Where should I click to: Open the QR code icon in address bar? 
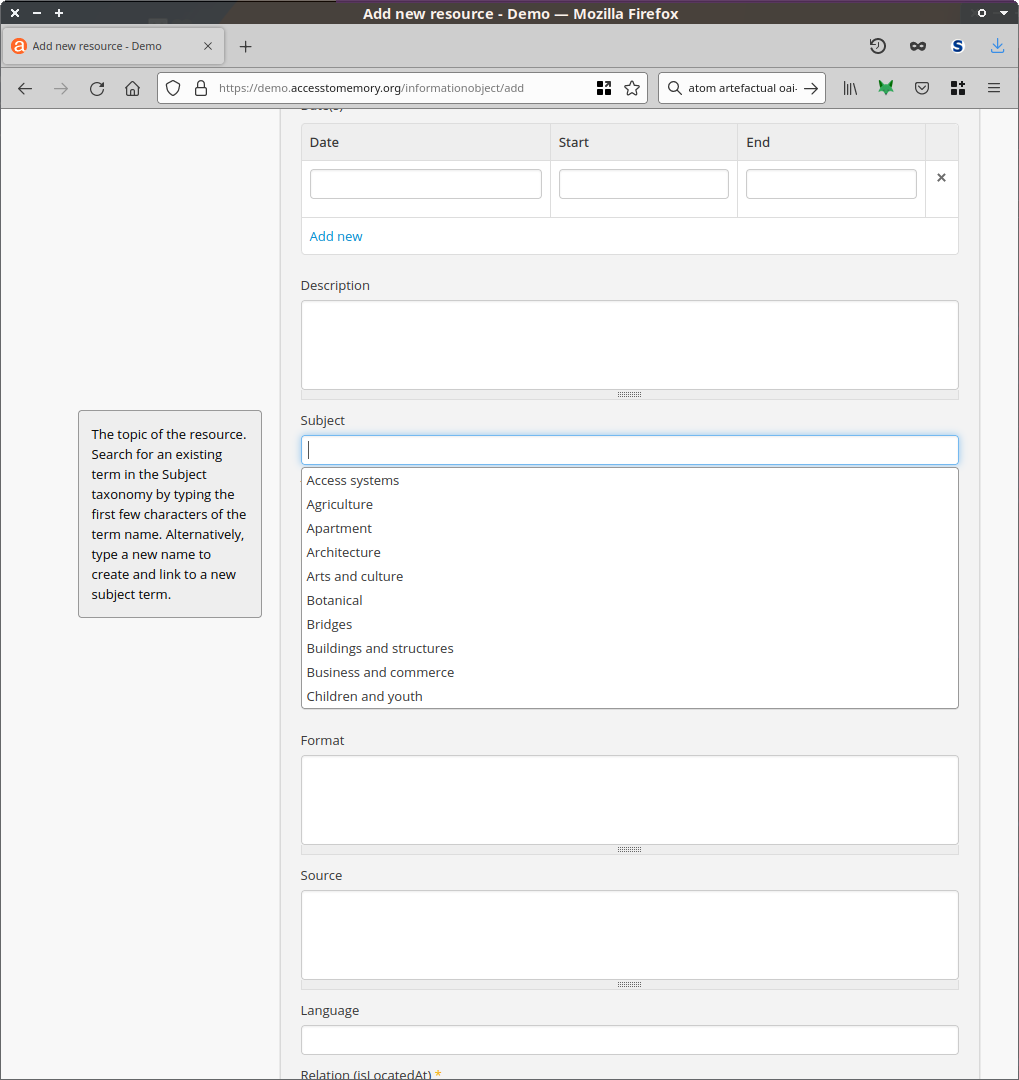click(x=604, y=88)
